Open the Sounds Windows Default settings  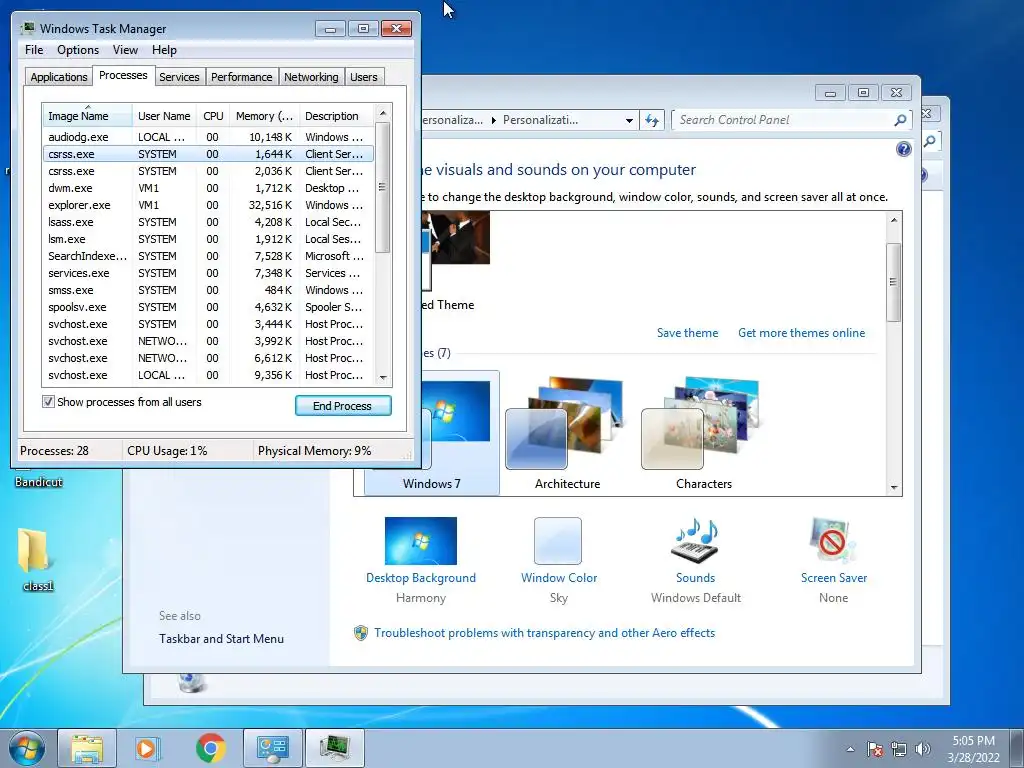point(696,561)
